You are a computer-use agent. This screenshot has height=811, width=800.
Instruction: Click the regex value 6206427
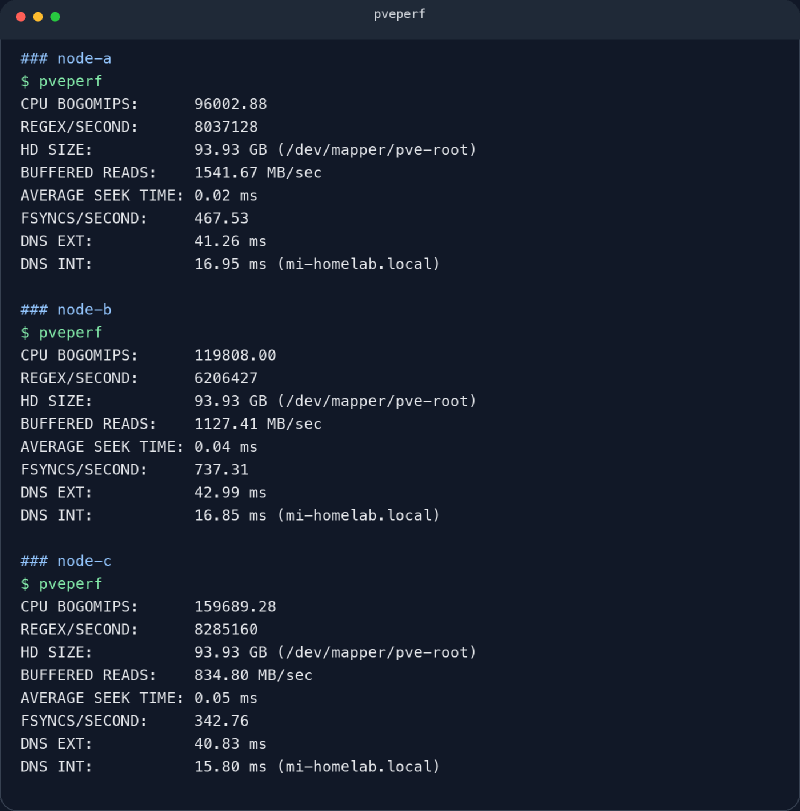[226, 379]
